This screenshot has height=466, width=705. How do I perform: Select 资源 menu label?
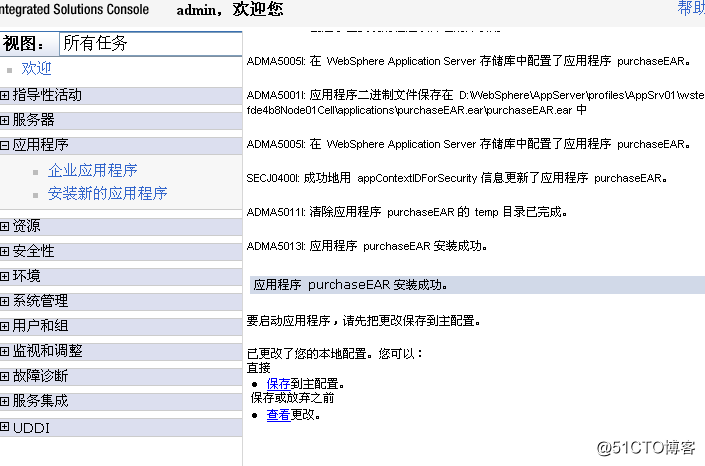[27, 226]
